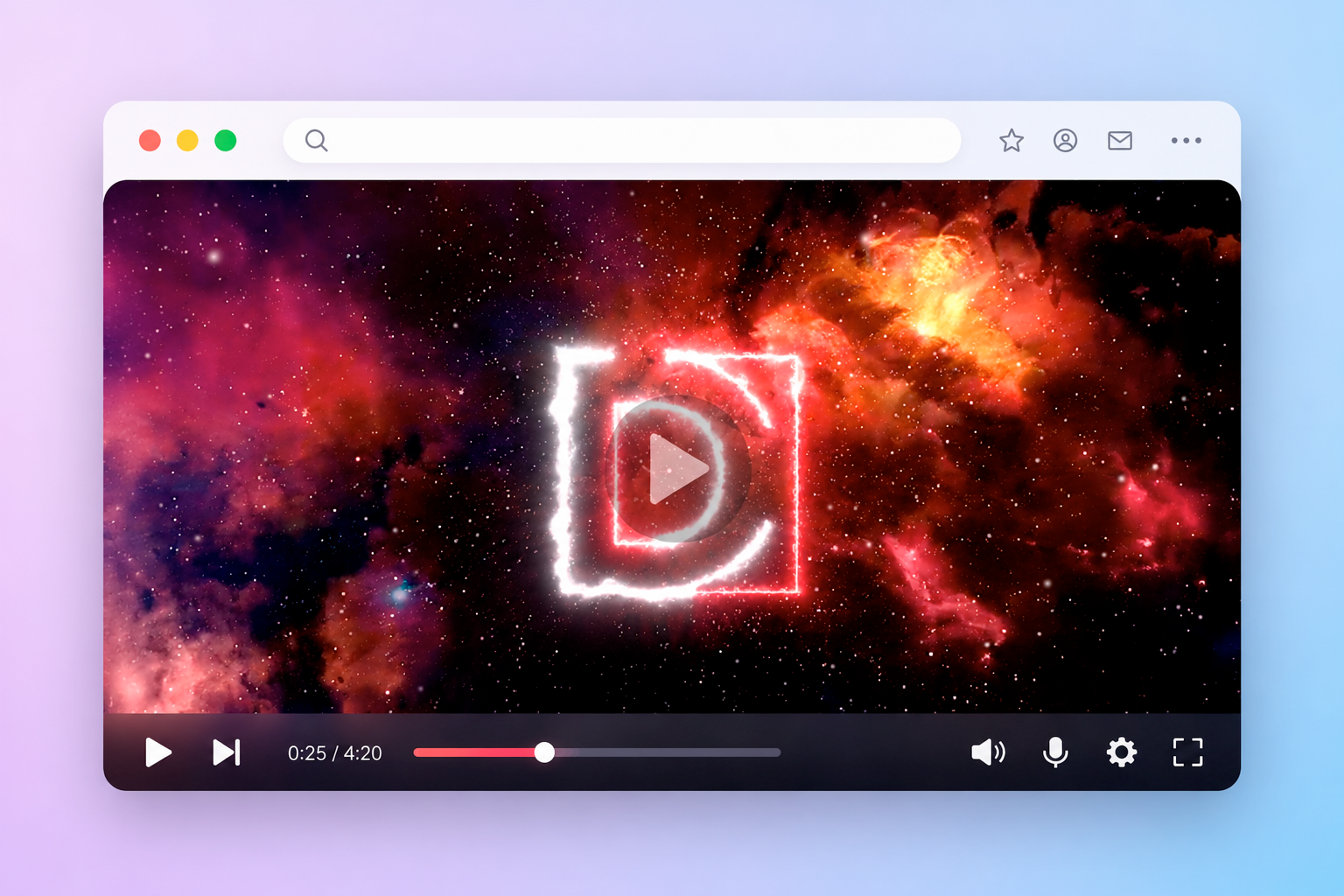Click the unplayed portion of the progress bar
This screenshot has width=1344, height=896.
click(x=667, y=752)
